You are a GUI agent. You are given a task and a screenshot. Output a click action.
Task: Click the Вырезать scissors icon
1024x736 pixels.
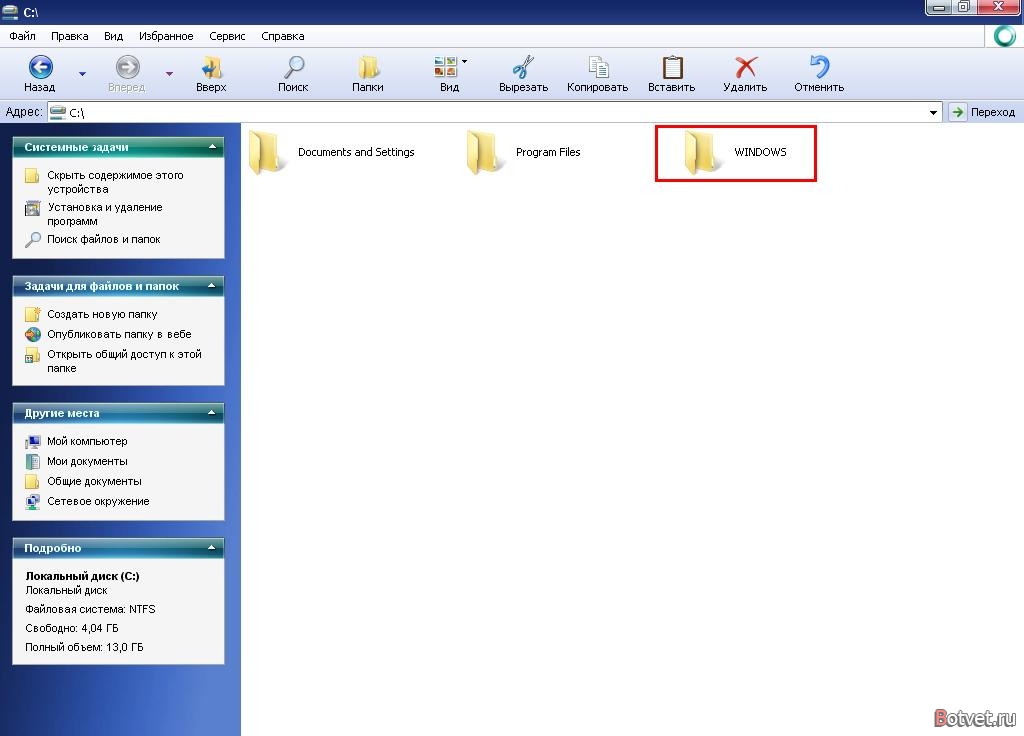point(523,67)
